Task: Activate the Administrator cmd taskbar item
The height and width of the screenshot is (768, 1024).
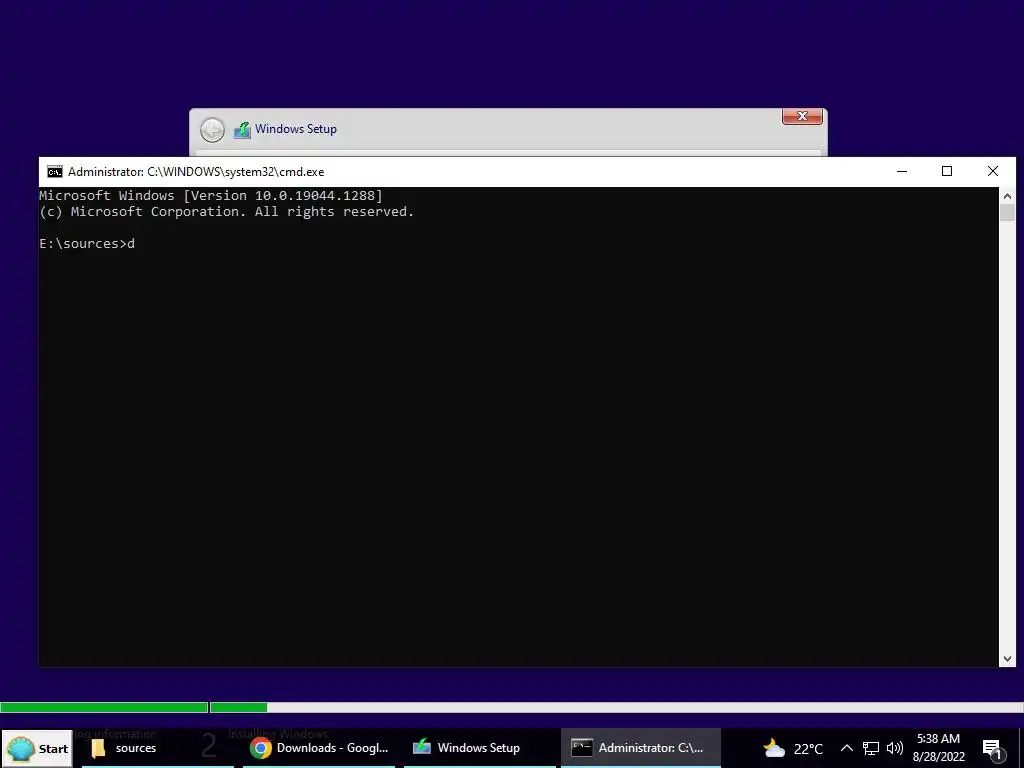Action: point(640,748)
